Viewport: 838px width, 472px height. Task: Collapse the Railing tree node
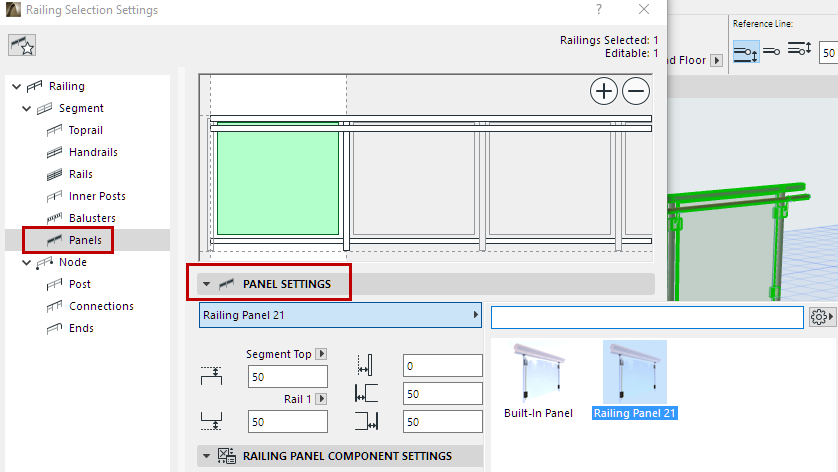click(x=17, y=86)
